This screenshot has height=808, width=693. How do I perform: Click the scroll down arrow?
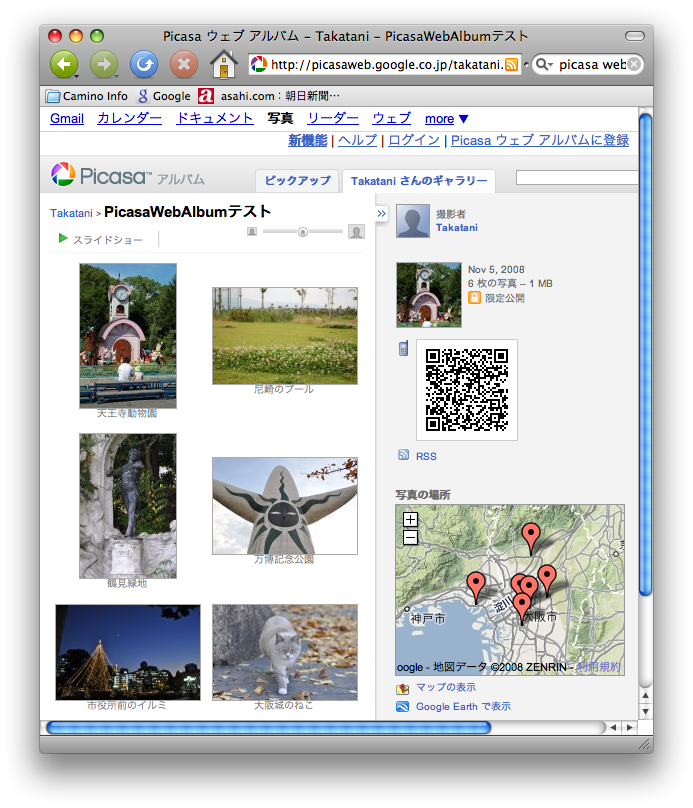645,712
